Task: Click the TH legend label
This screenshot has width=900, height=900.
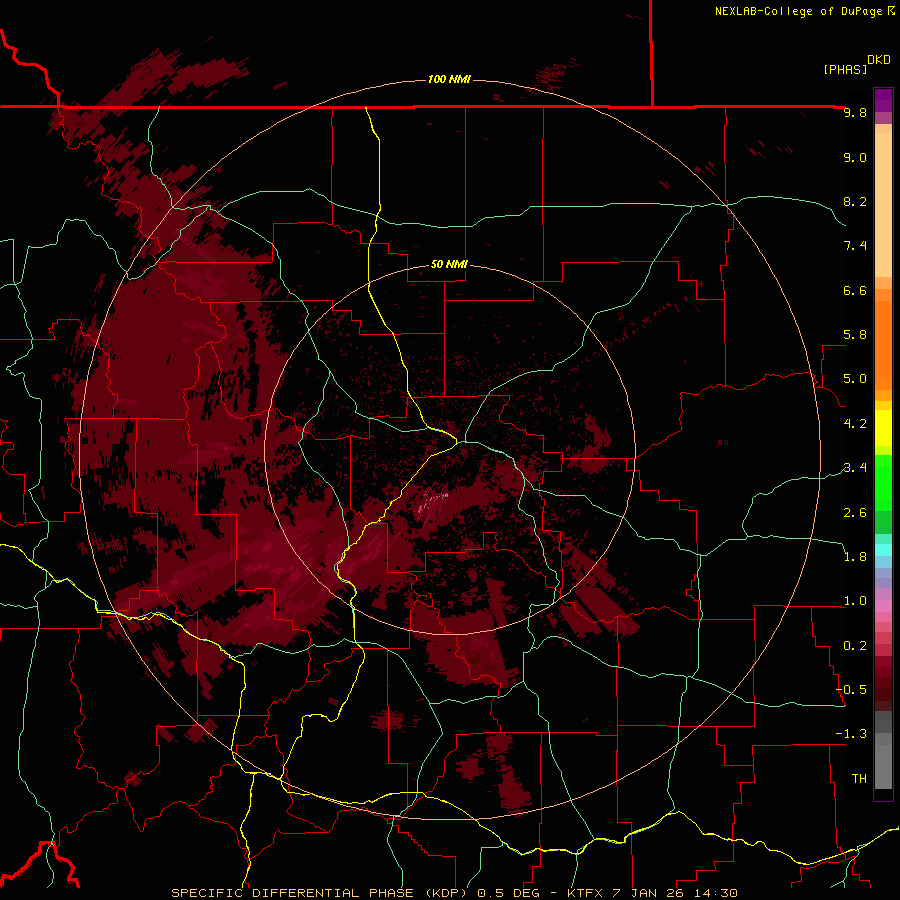Action: coord(859,778)
